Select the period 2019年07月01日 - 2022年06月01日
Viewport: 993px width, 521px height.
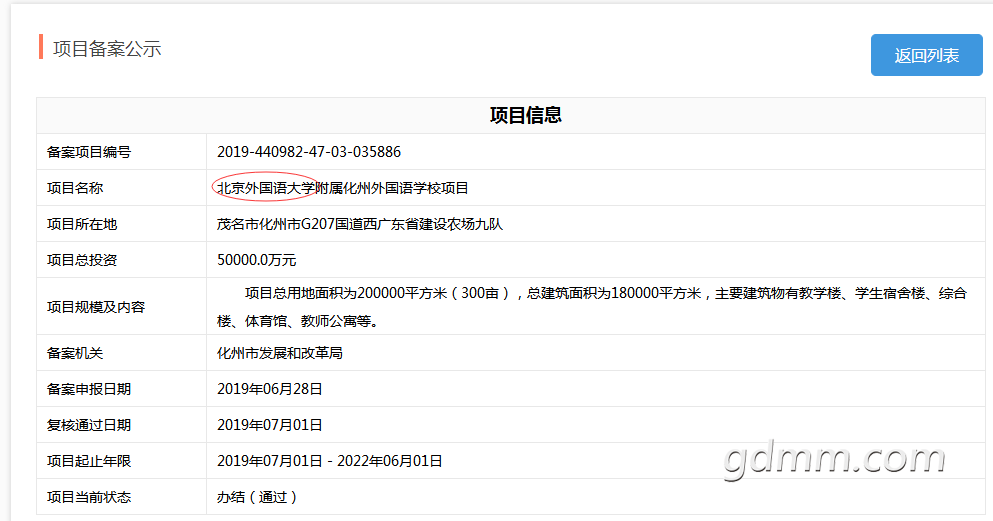tap(329, 461)
